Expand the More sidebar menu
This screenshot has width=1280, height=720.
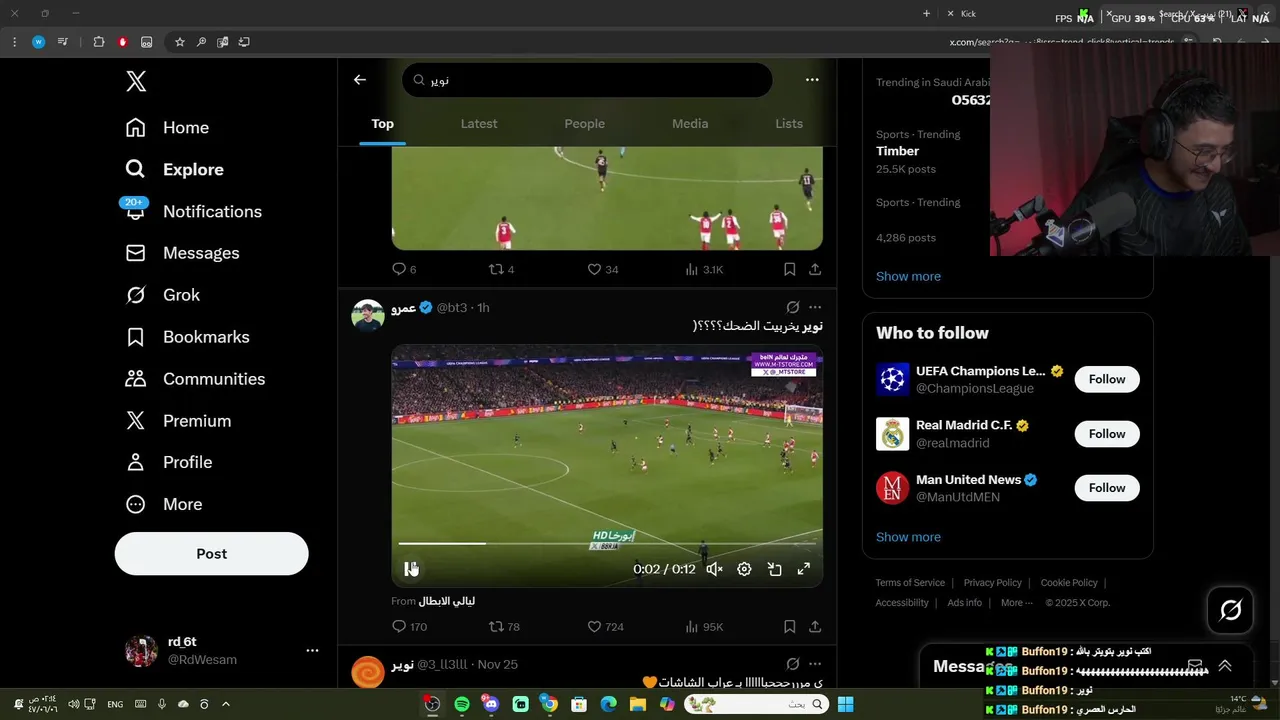[163, 504]
